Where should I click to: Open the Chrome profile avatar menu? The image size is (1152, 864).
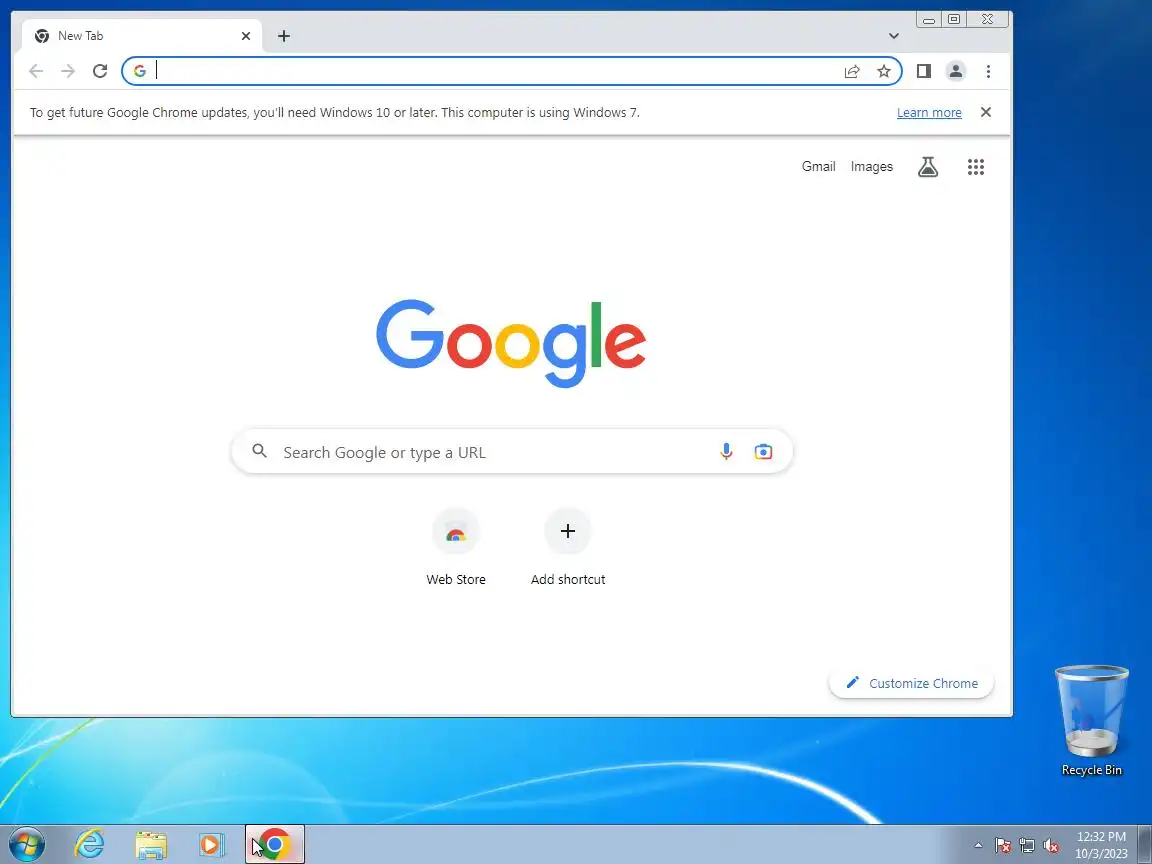[955, 71]
